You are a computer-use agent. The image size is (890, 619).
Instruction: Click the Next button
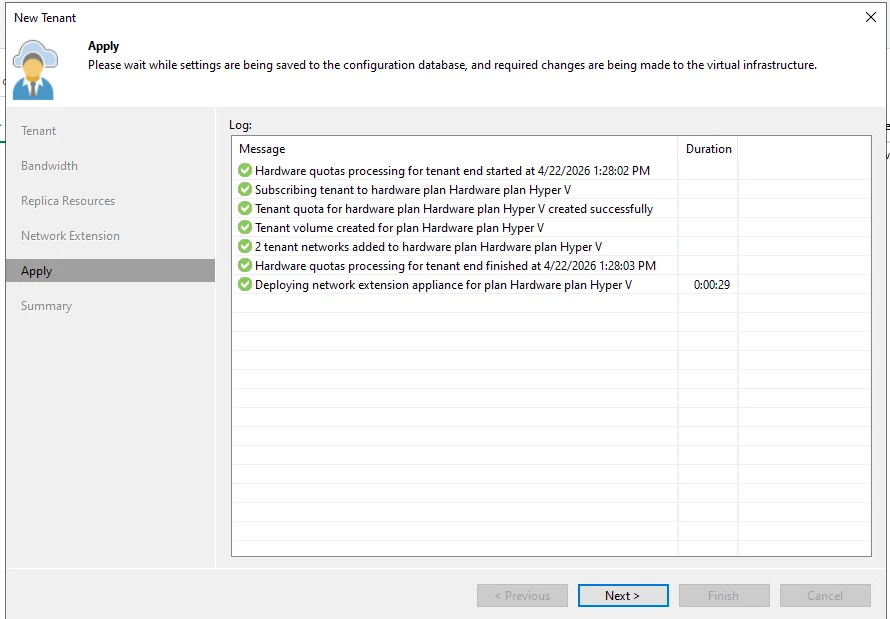coord(623,595)
